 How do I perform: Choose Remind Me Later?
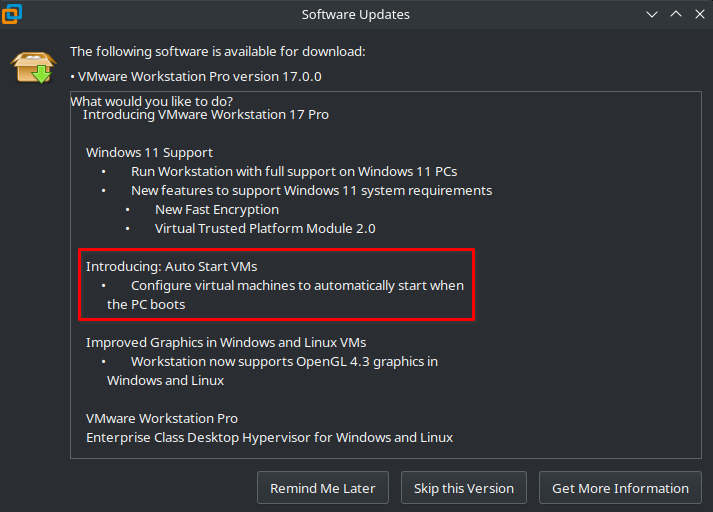coord(323,488)
